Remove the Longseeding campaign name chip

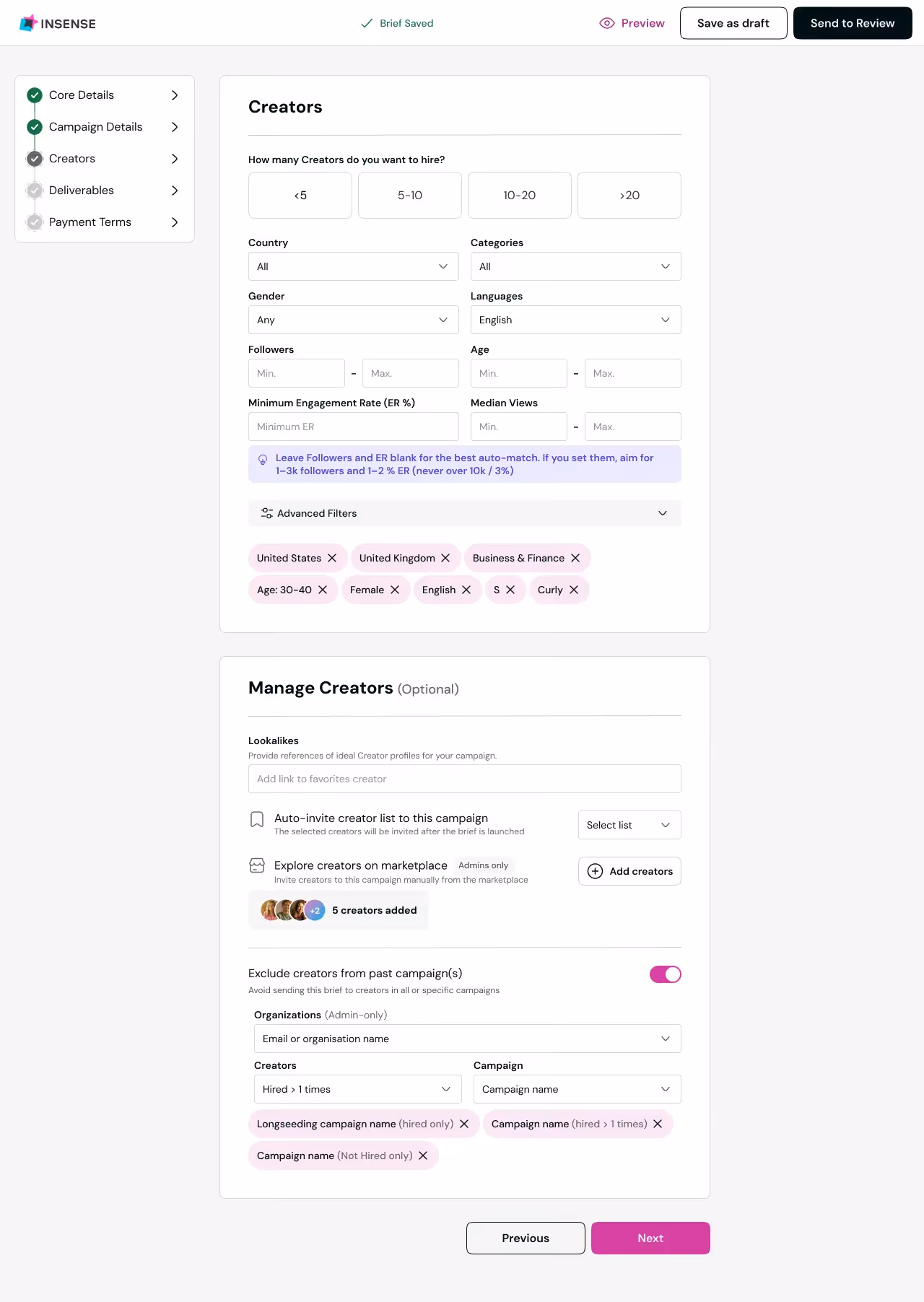coord(464,1124)
